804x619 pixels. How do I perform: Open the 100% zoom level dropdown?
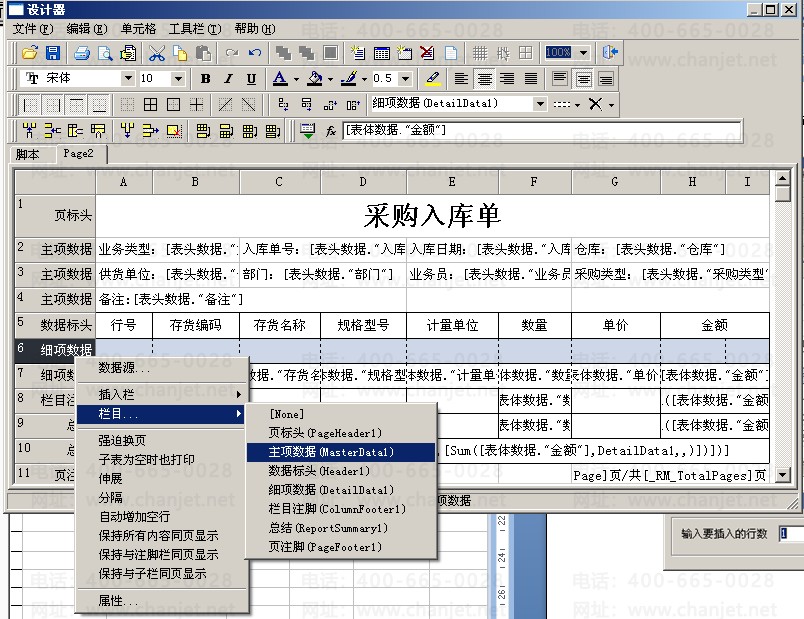[x=583, y=52]
